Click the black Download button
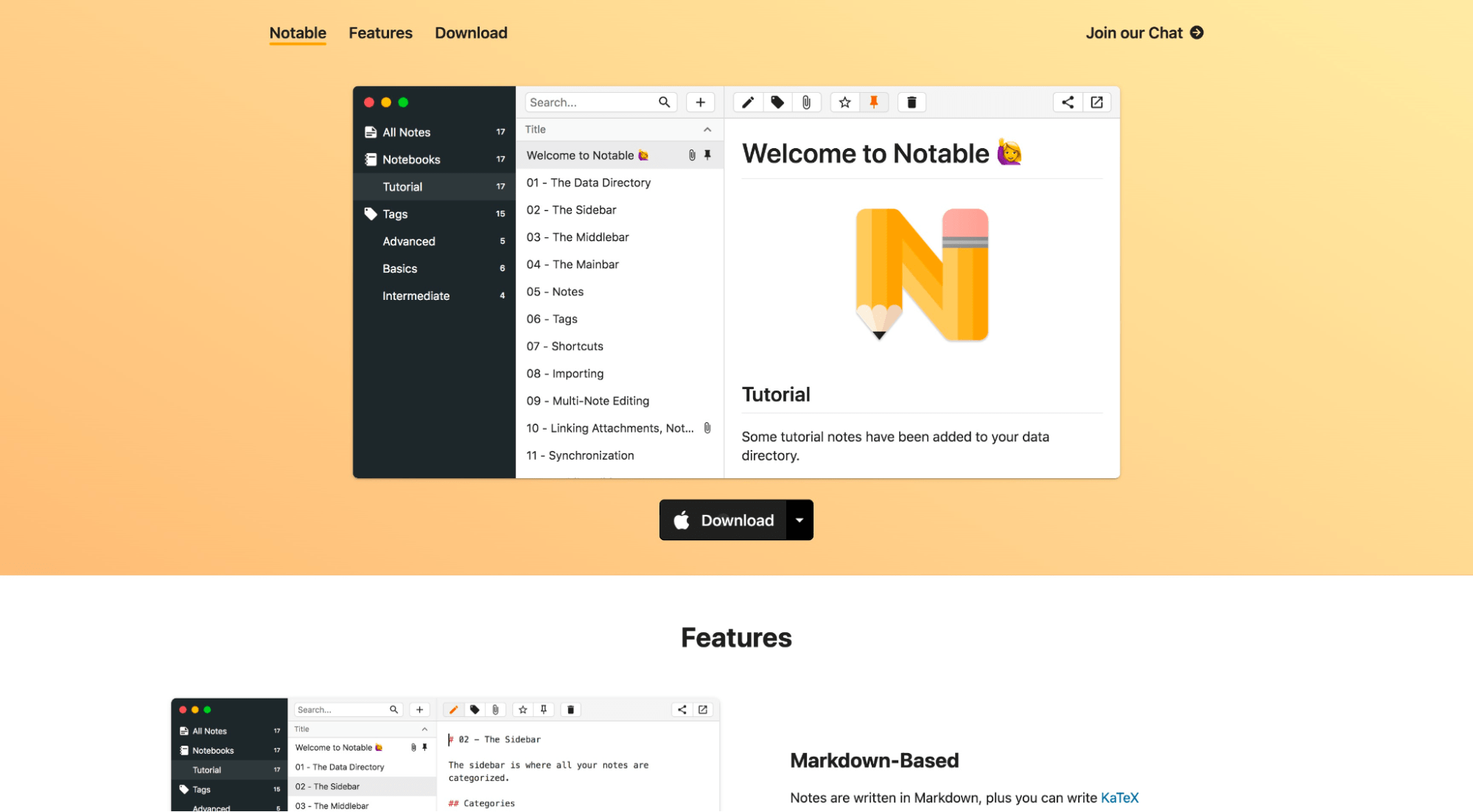 coord(723,520)
